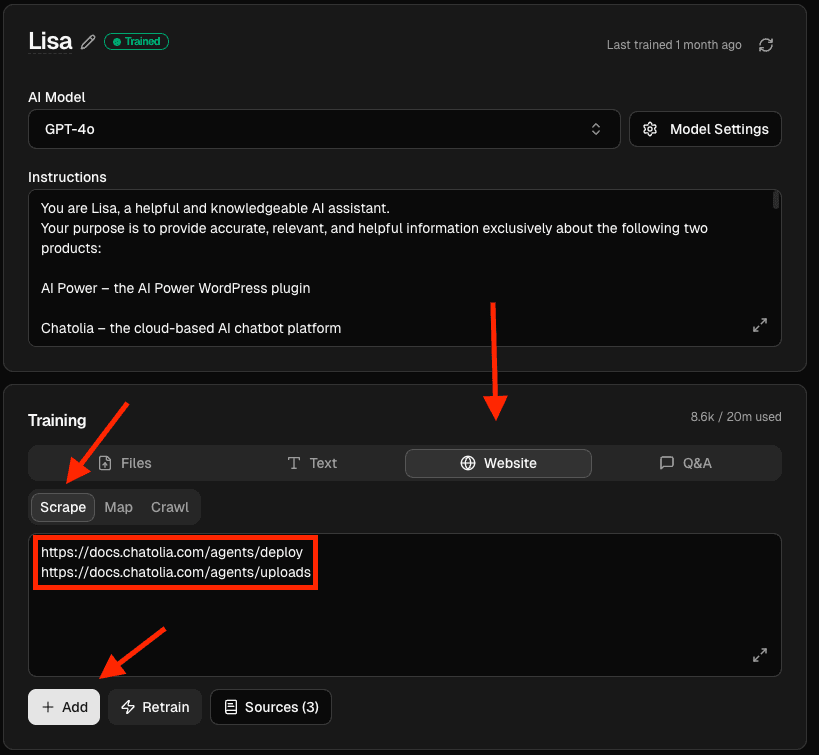Select the Crawl mode option
The image size is (819, 755).
(170, 507)
